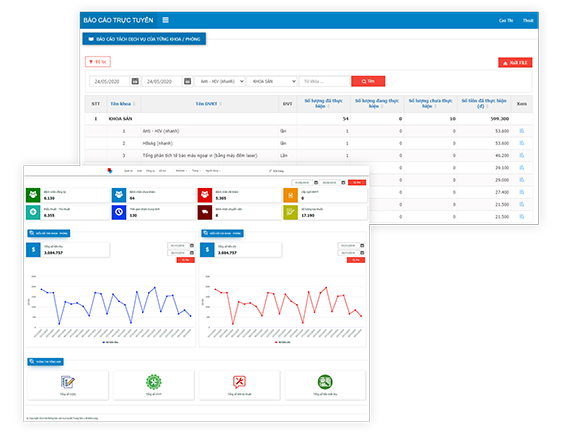Expand the KHOA SẢN department dropdown
570x435 pixels.
tap(272, 81)
